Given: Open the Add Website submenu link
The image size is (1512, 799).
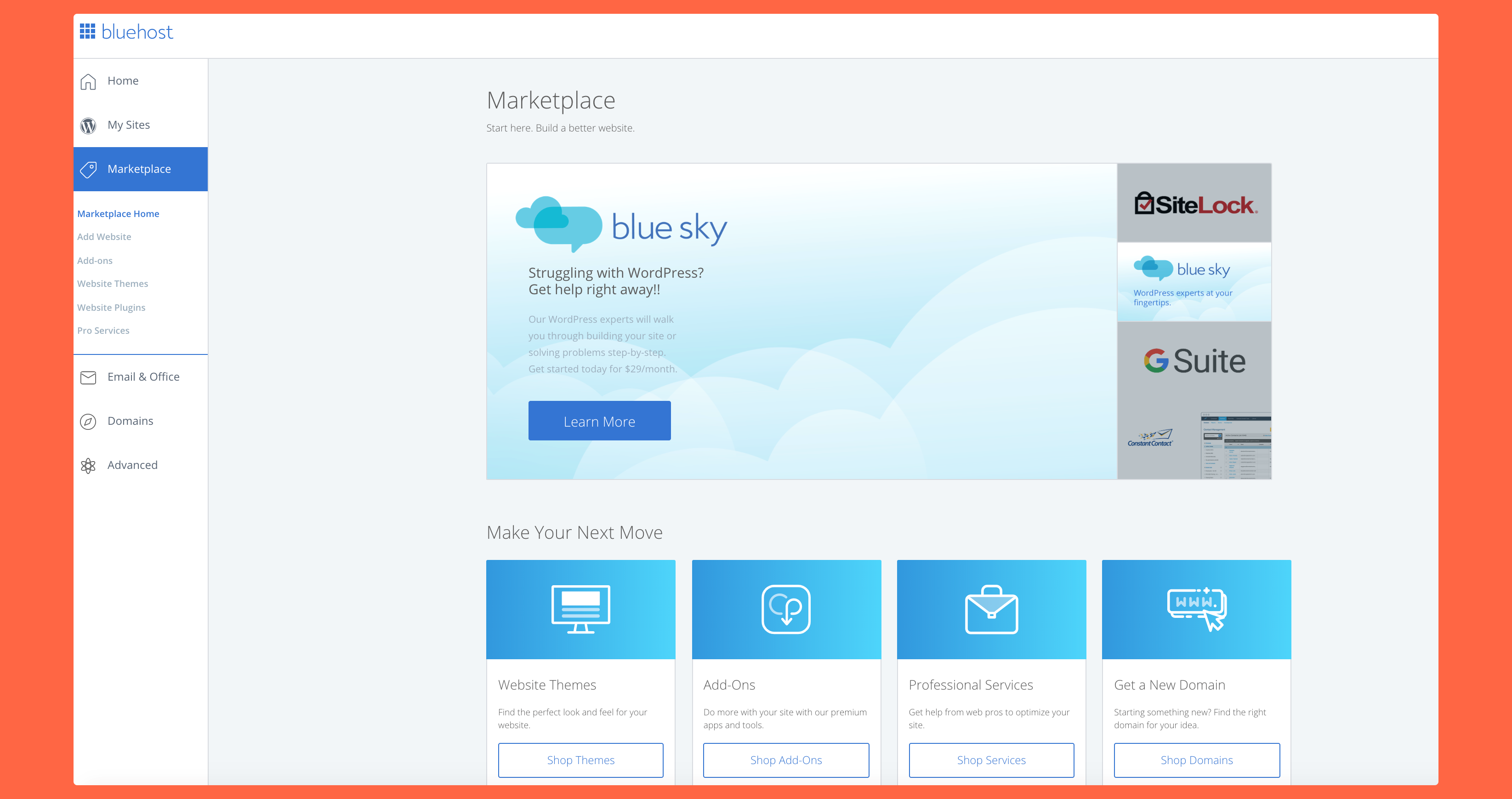Looking at the screenshot, I should tap(104, 237).
